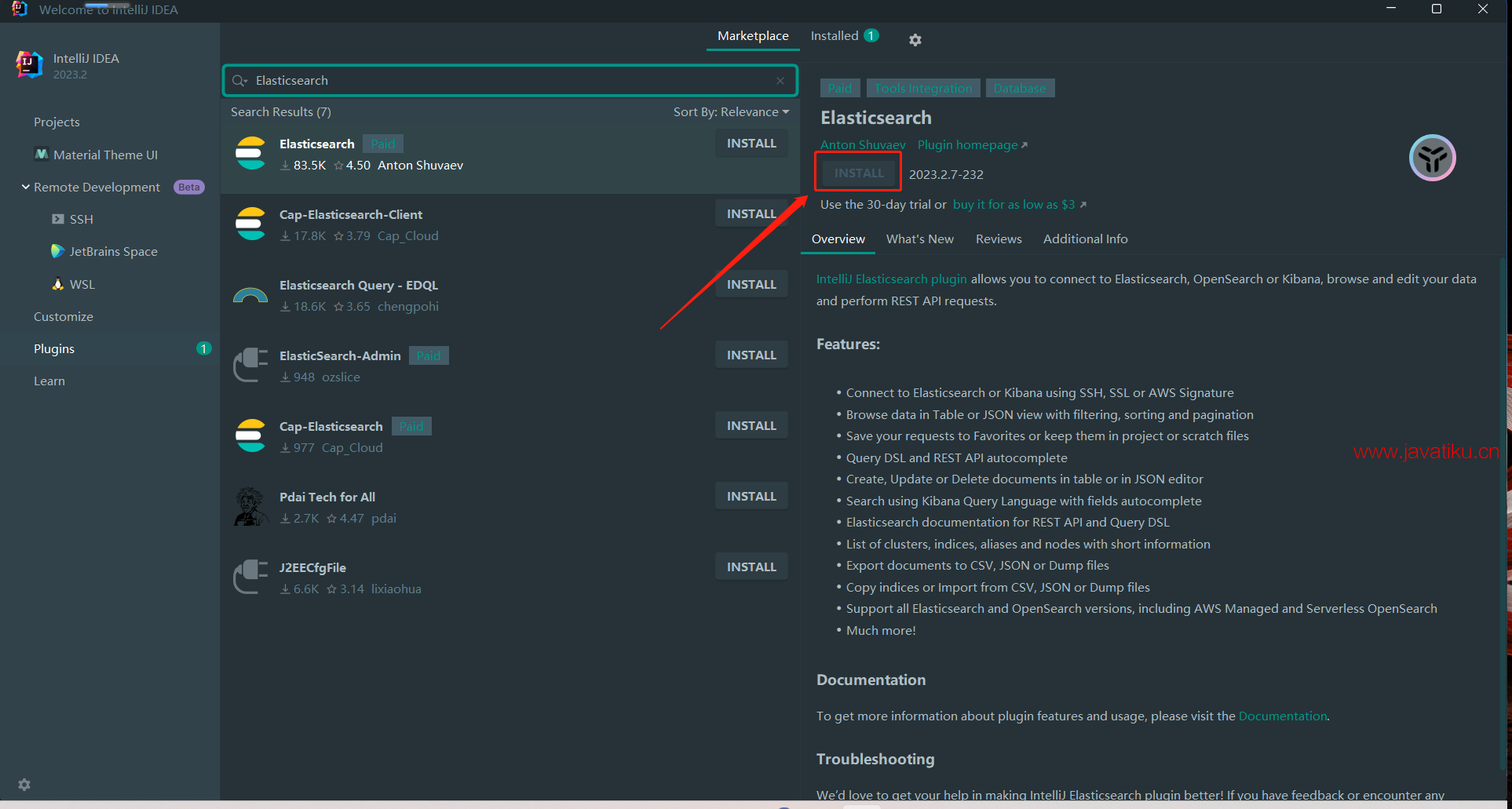
Task: Open the Additional Info tab
Action: 1086,239
